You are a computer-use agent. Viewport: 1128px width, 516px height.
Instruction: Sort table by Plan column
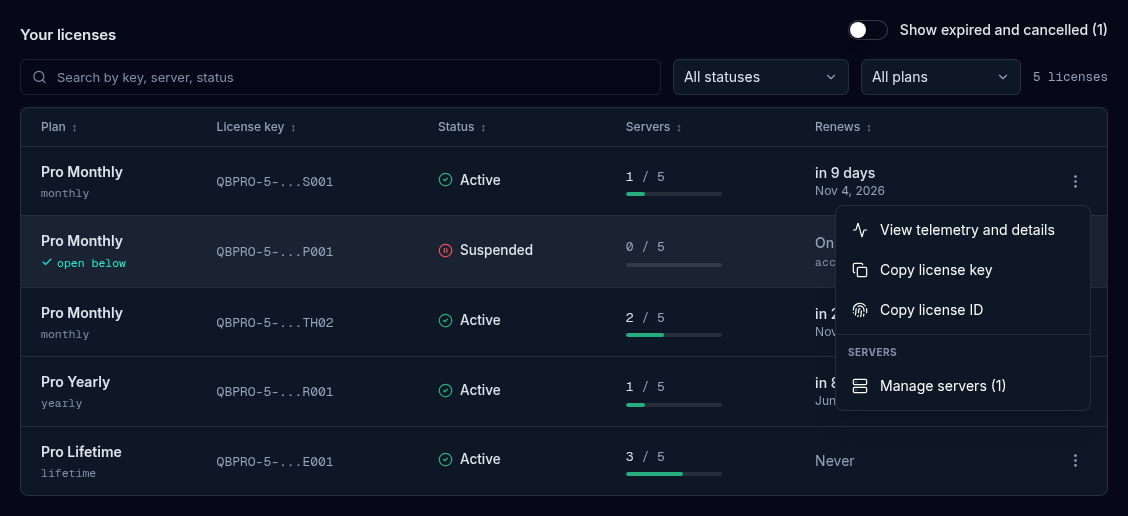tap(59, 127)
